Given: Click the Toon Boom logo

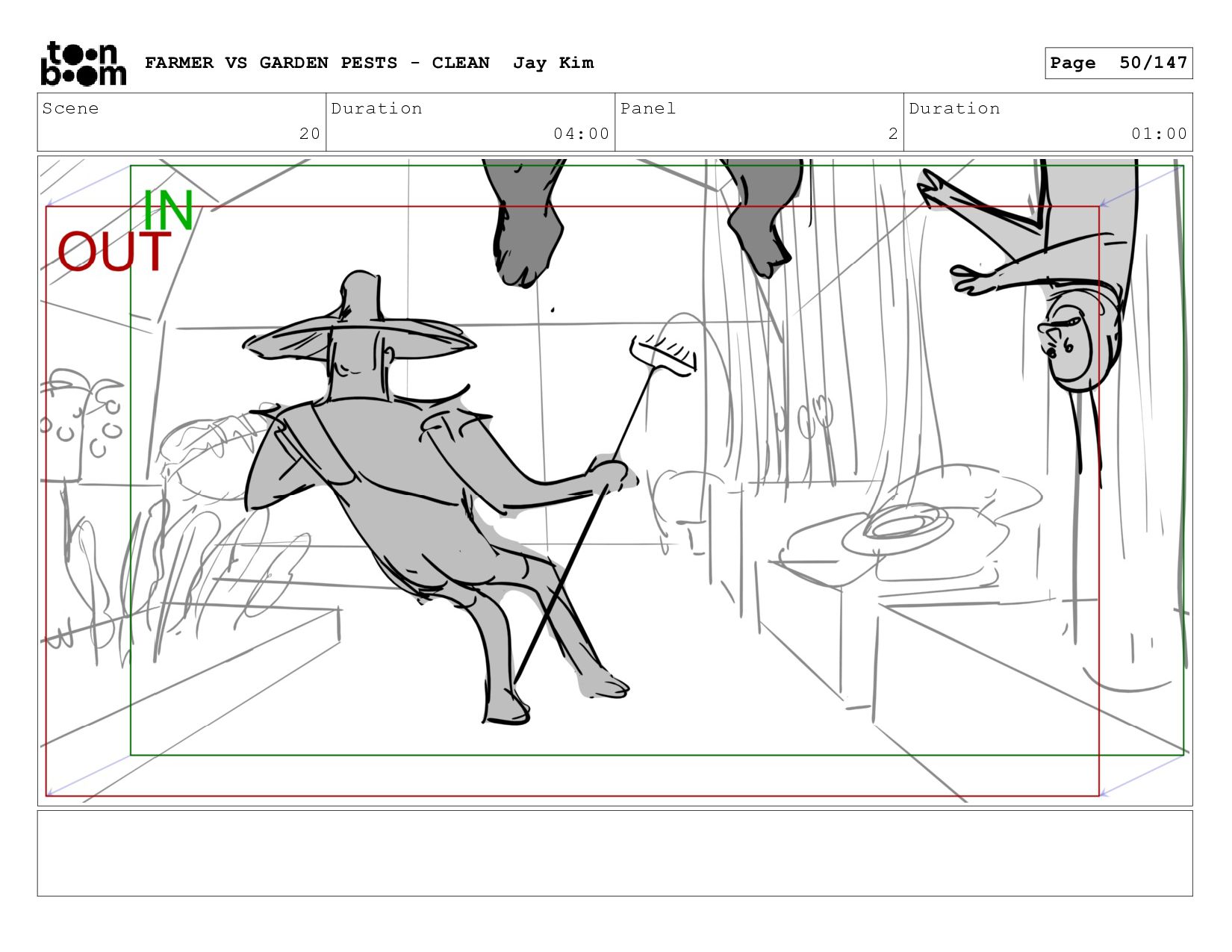Looking at the screenshot, I should coord(83,63).
